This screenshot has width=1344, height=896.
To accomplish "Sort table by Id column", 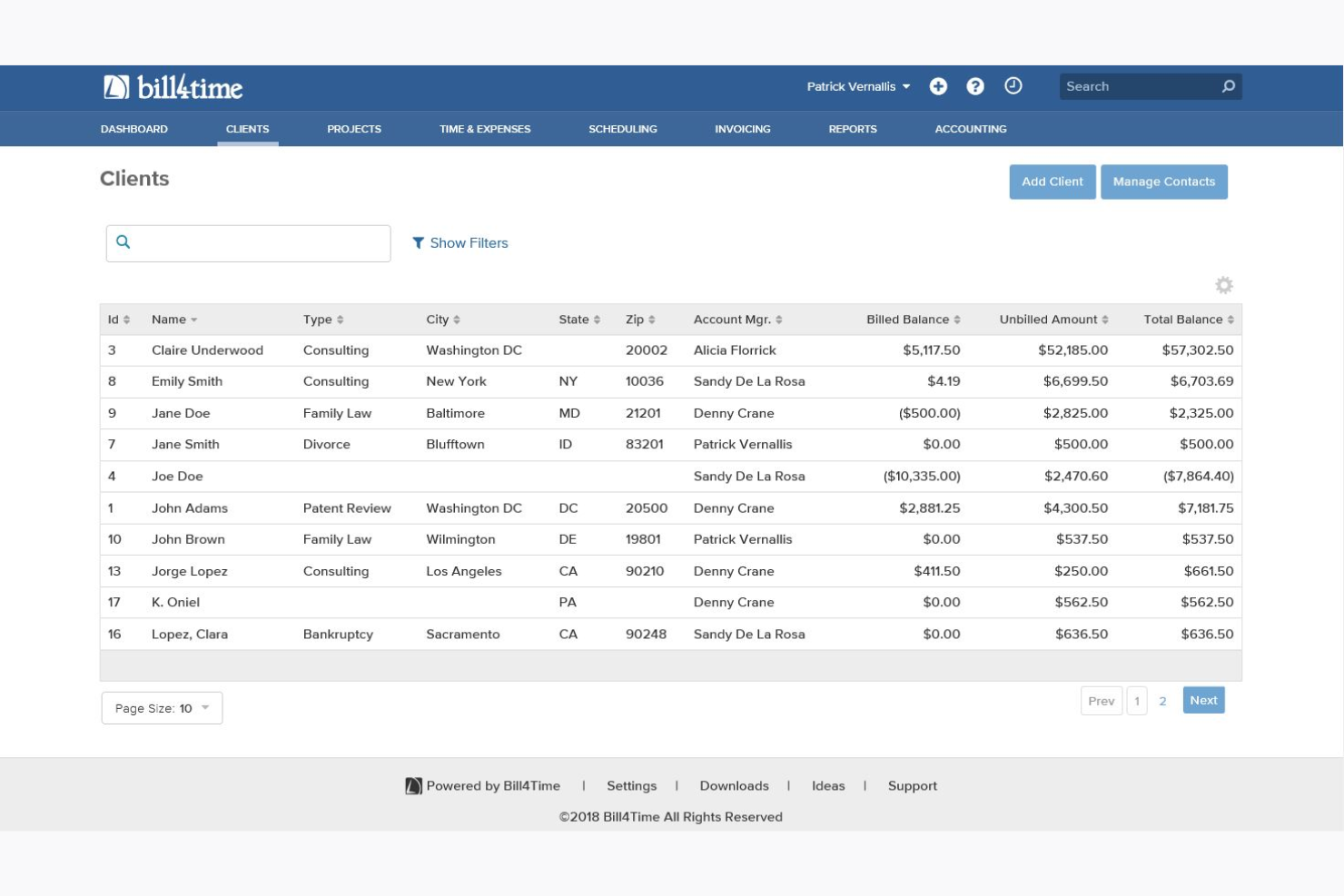I will tap(118, 320).
